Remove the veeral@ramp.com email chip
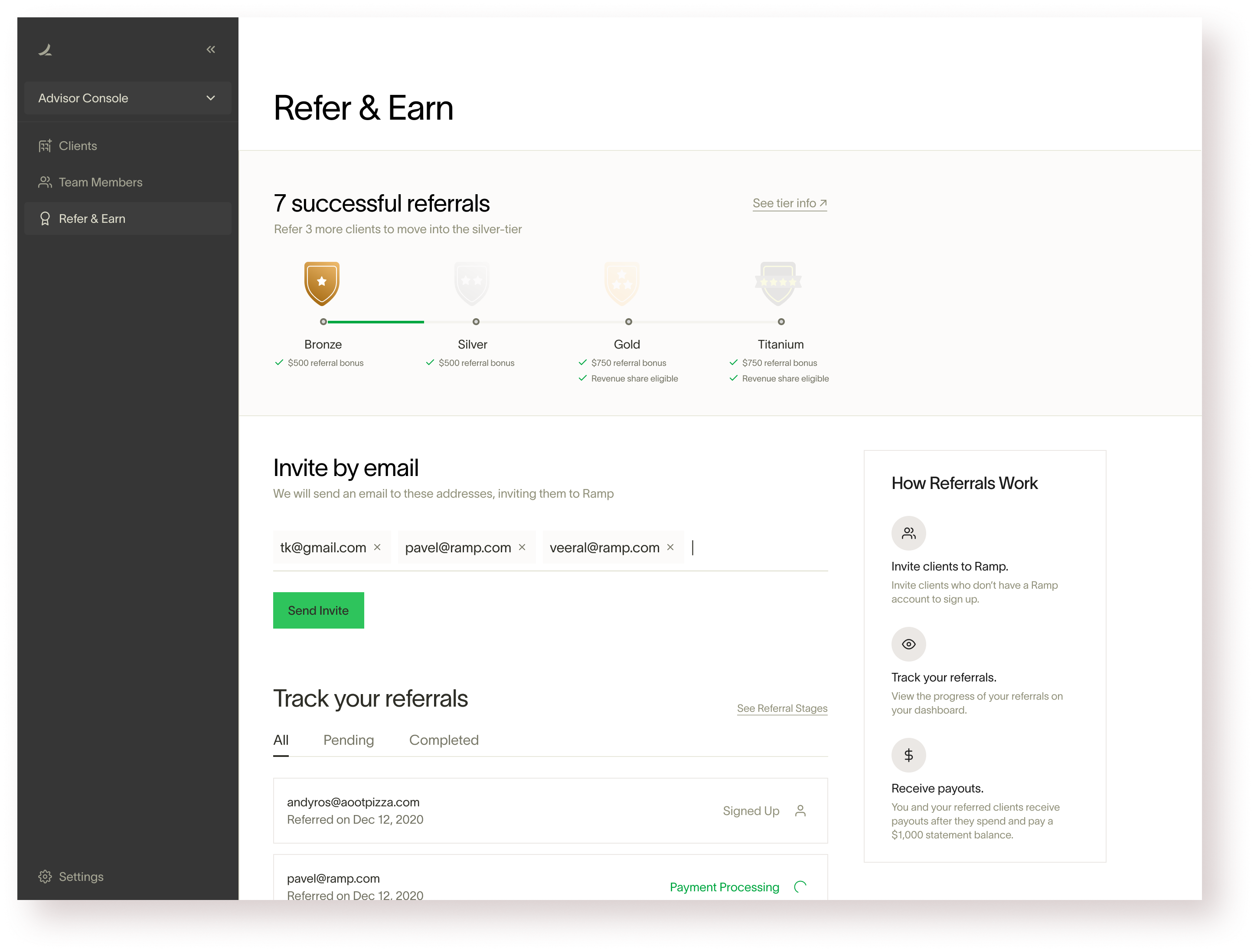1254x952 pixels. 670,547
